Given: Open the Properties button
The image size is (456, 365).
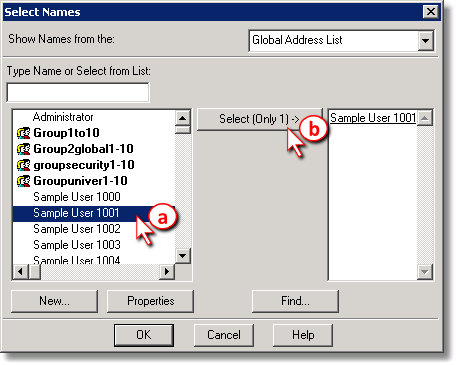Looking at the screenshot, I should (150, 301).
